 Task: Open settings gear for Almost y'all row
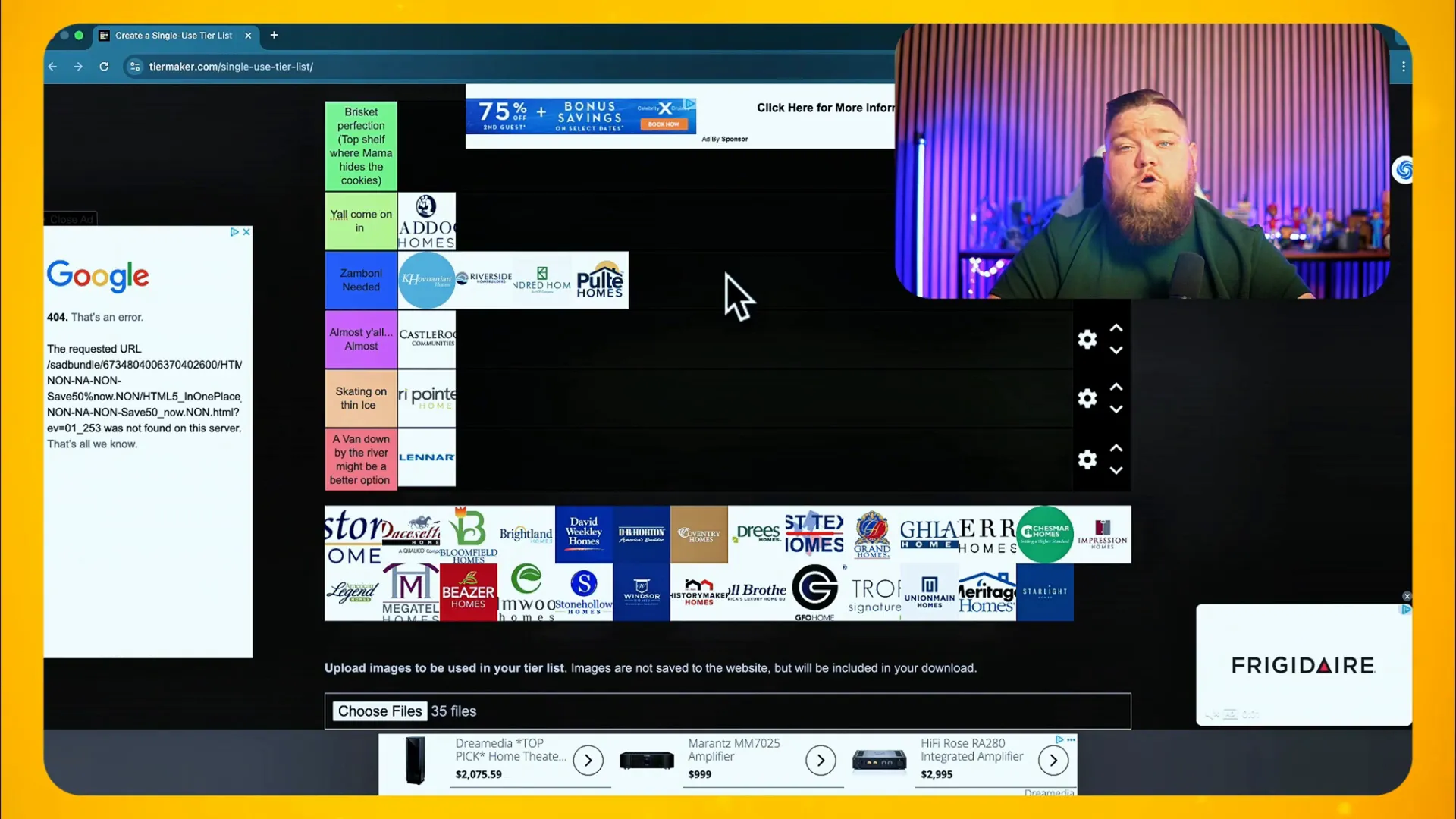tap(1087, 339)
